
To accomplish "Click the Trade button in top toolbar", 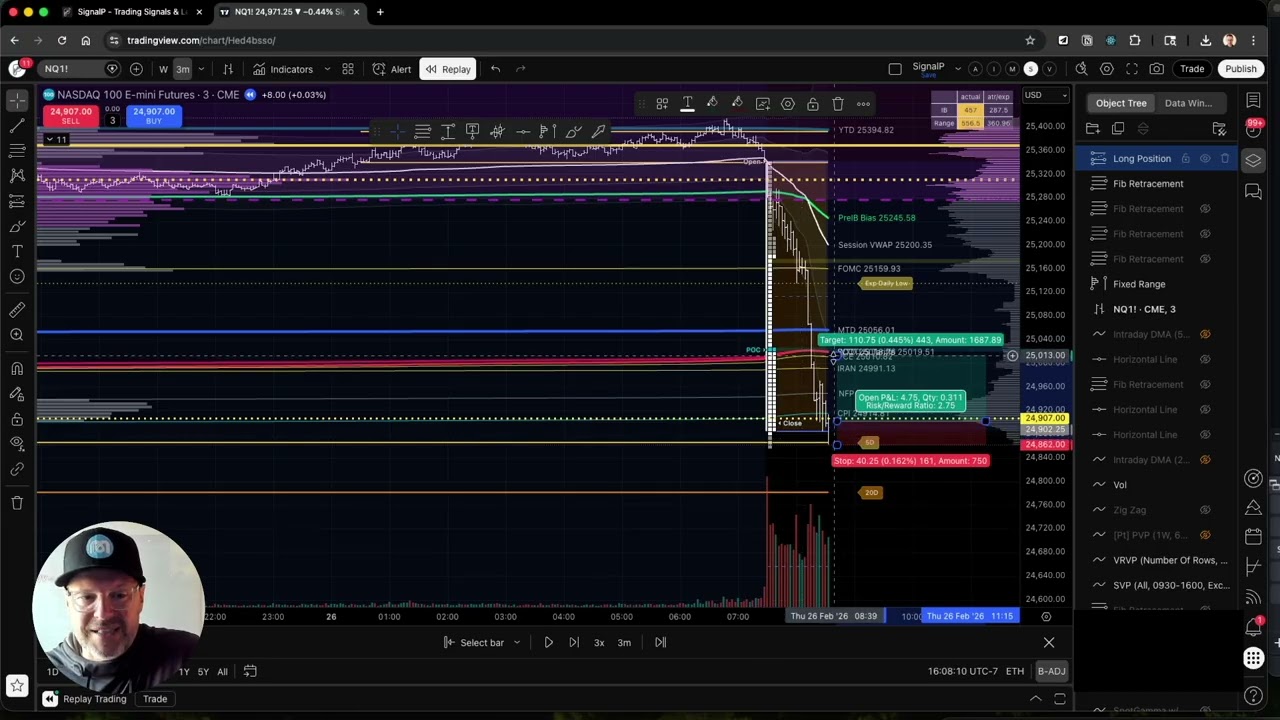I will 1192,69.
